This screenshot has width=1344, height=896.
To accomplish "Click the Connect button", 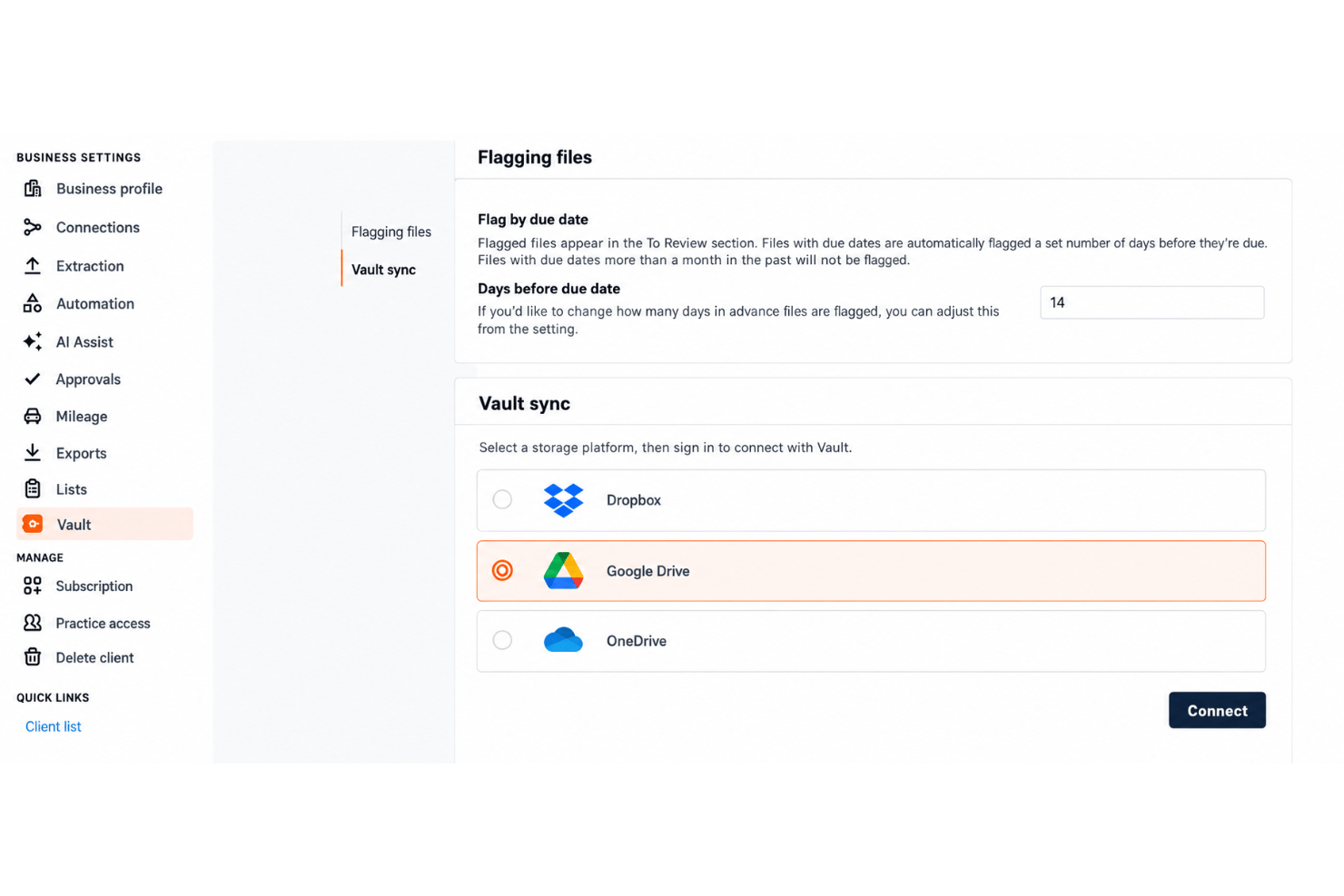I will click(1217, 710).
